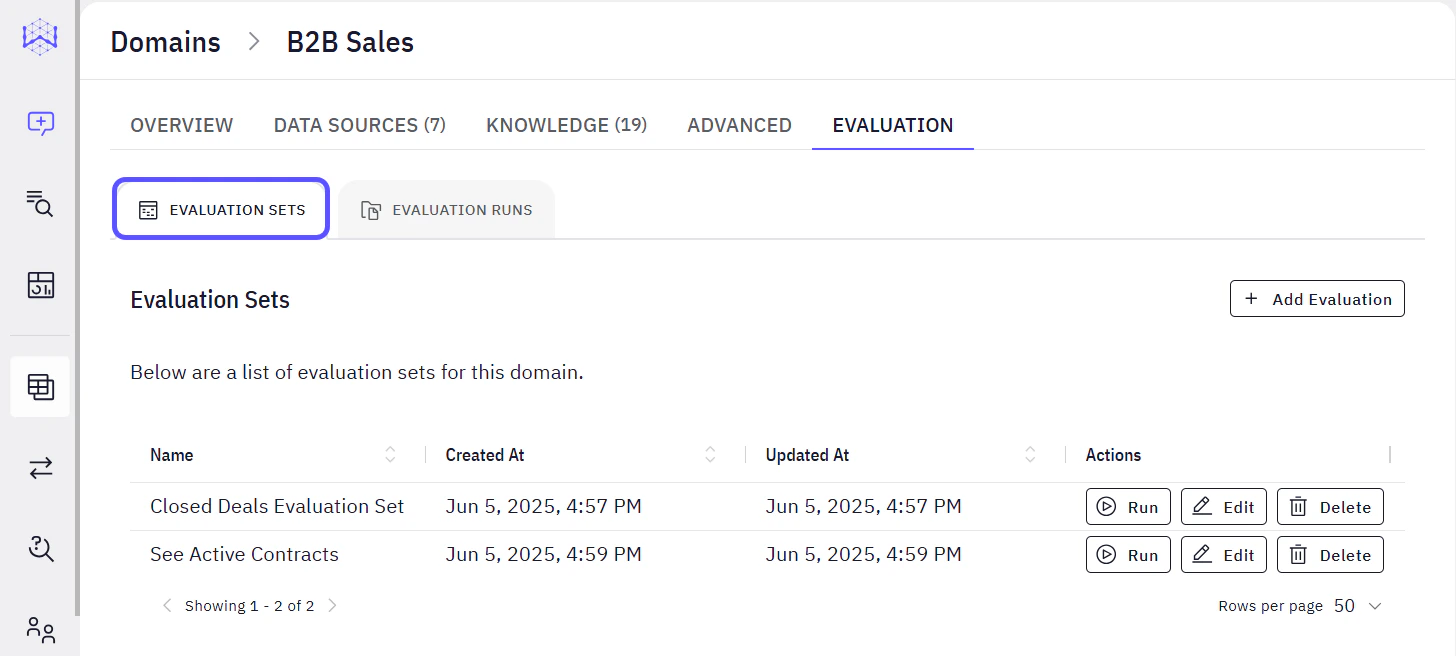The height and width of the screenshot is (656, 1456).
Task: Open the Domains breadcrumb link
Action: [165, 42]
